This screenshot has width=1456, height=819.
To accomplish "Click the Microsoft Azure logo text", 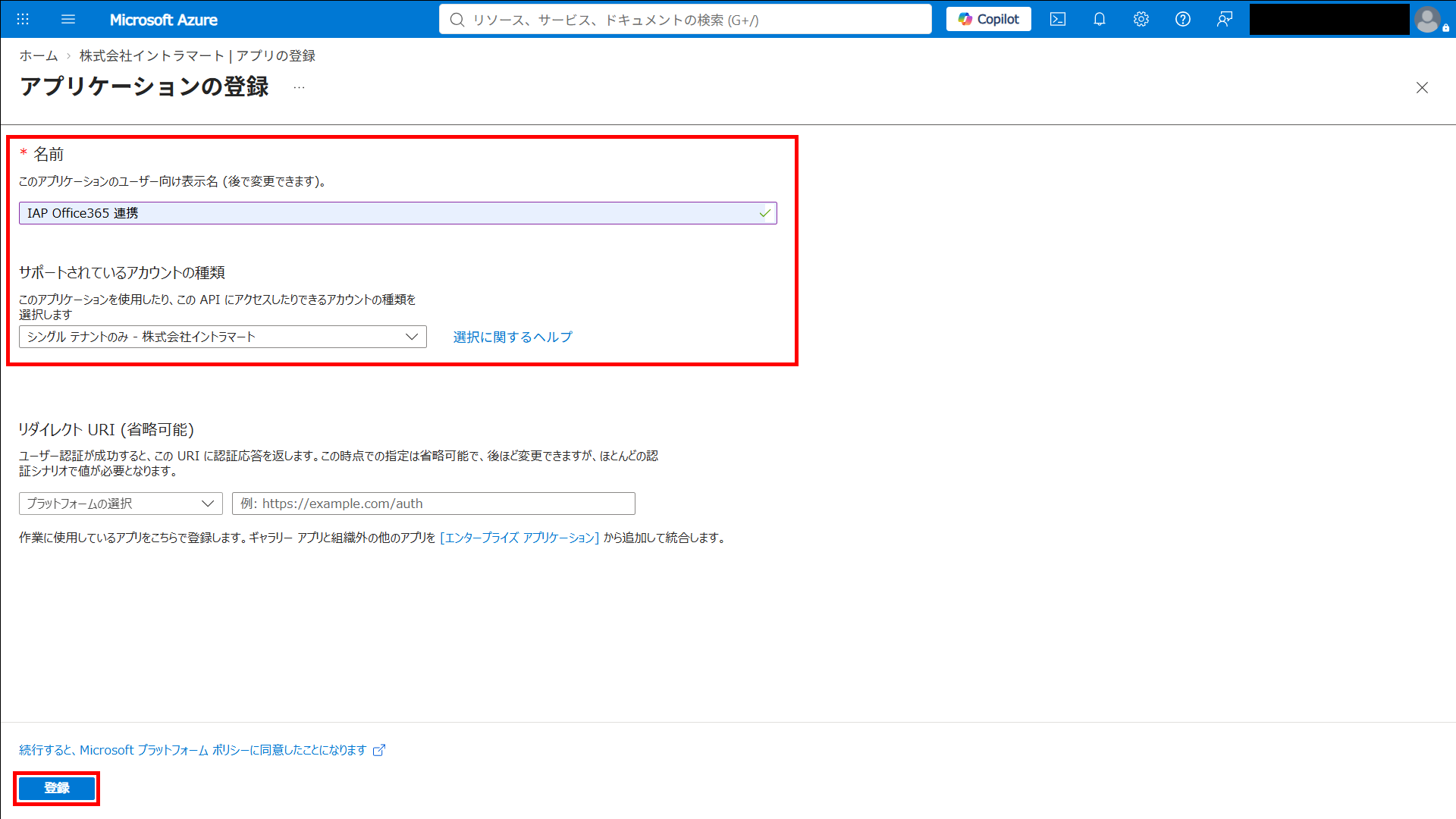I will click(x=164, y=20).
